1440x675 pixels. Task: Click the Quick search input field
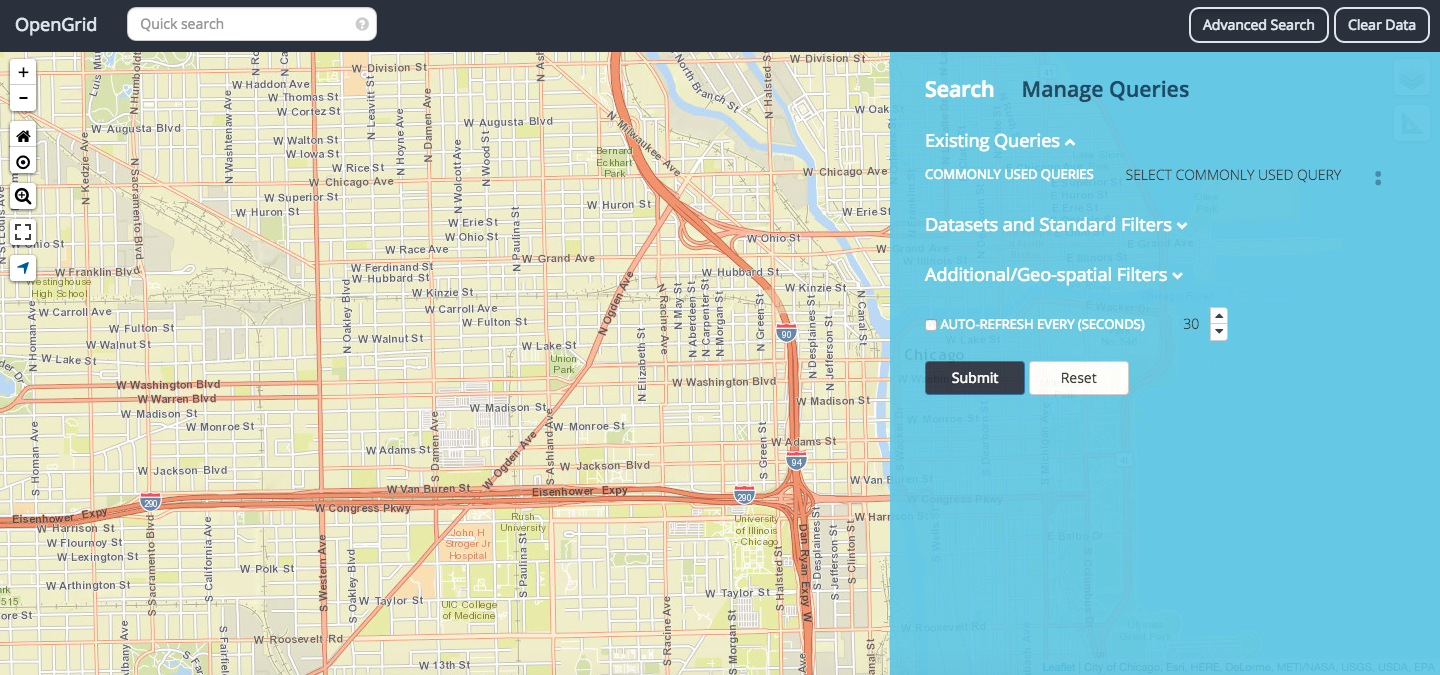[x=245, y=24]
